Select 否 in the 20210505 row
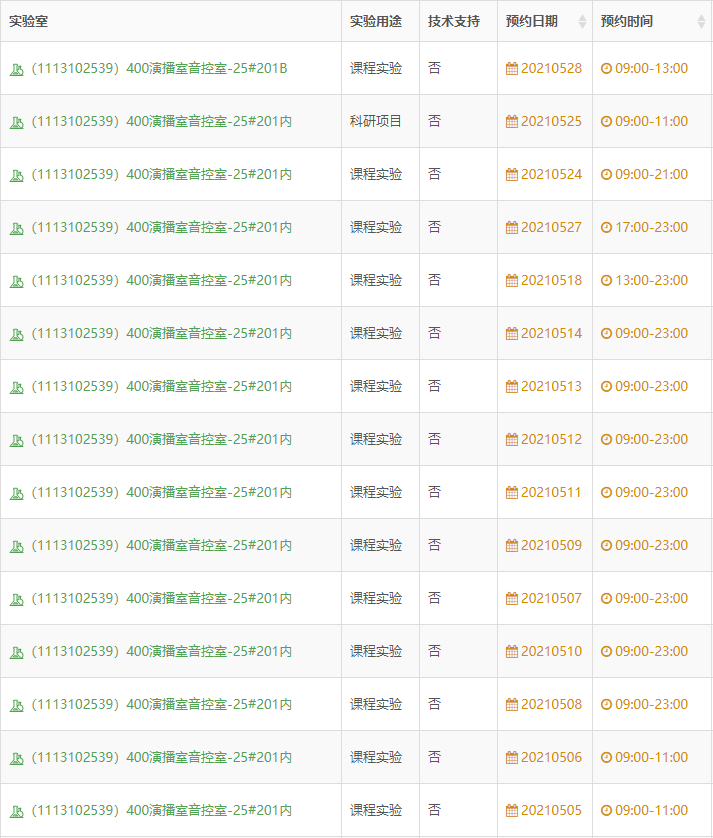 click(x=435, y=810)
